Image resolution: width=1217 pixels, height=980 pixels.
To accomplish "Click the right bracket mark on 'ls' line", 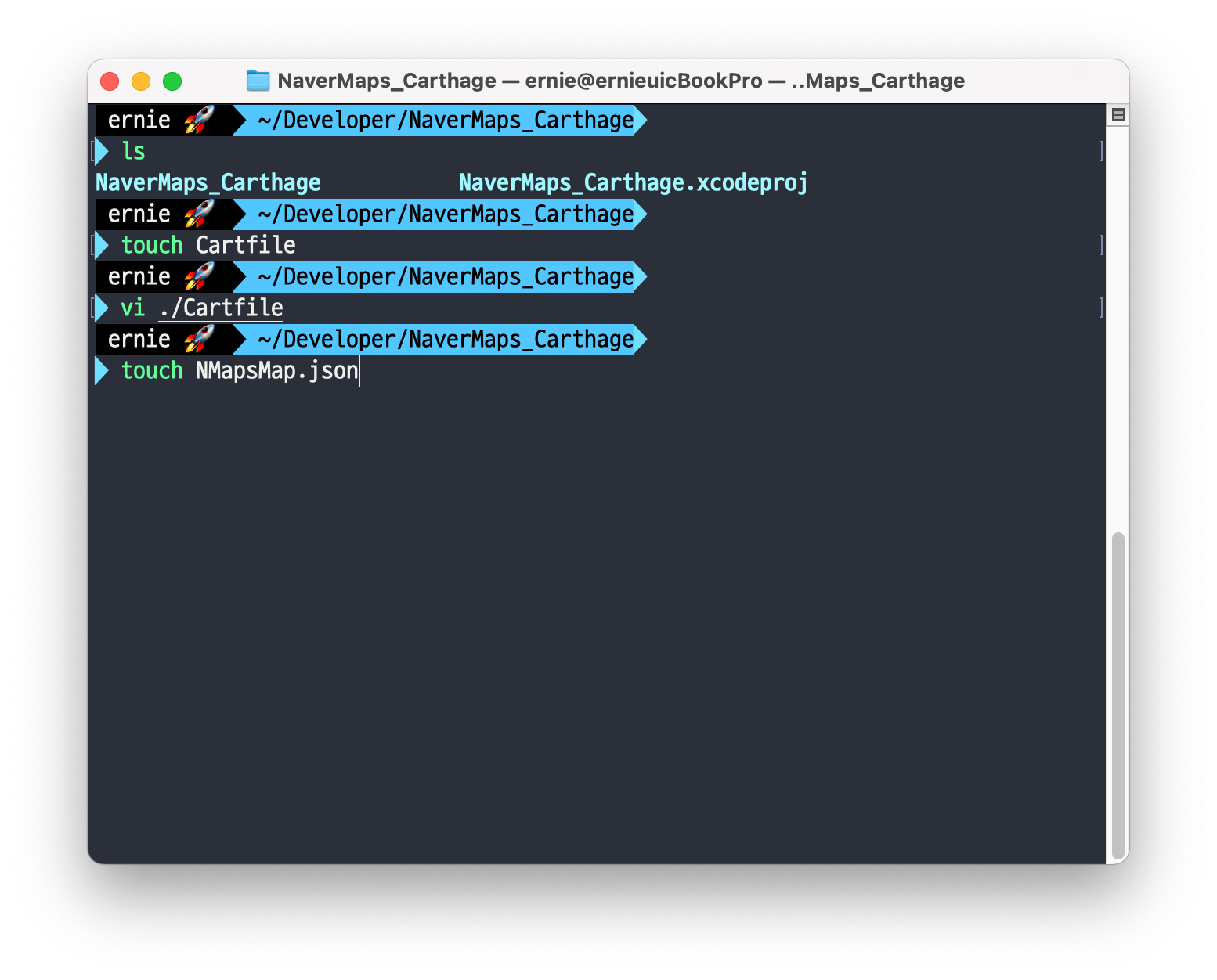I will [x=1101, y=151].
